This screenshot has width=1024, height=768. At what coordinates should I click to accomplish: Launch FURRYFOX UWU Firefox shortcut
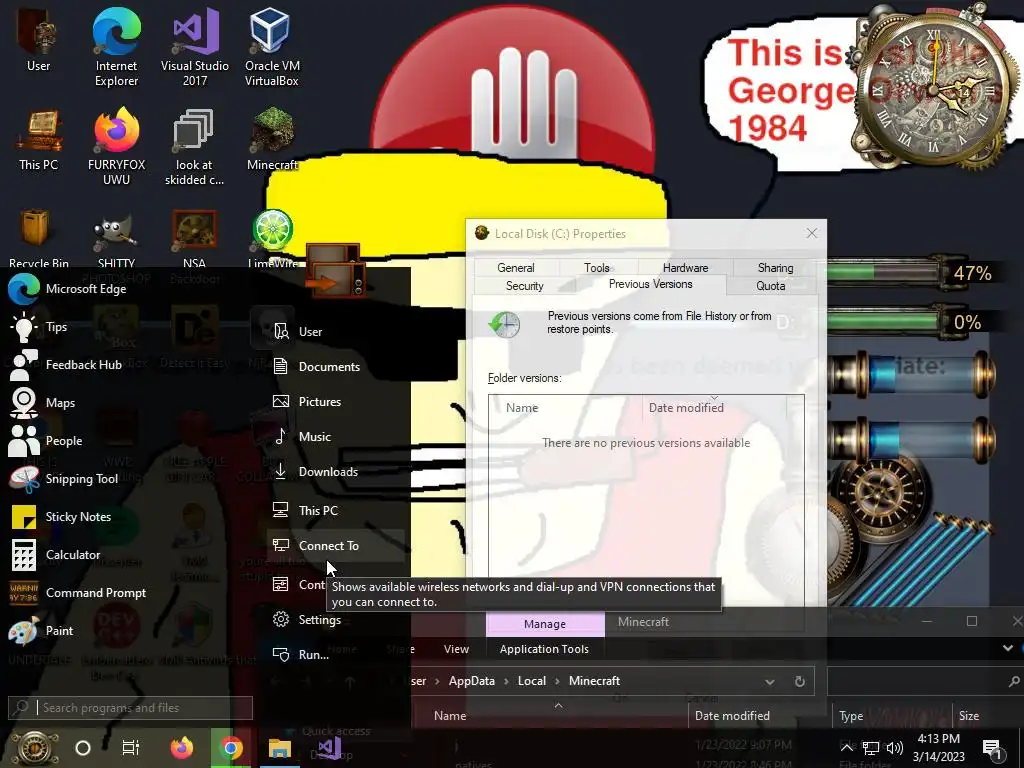pos(116,146)
